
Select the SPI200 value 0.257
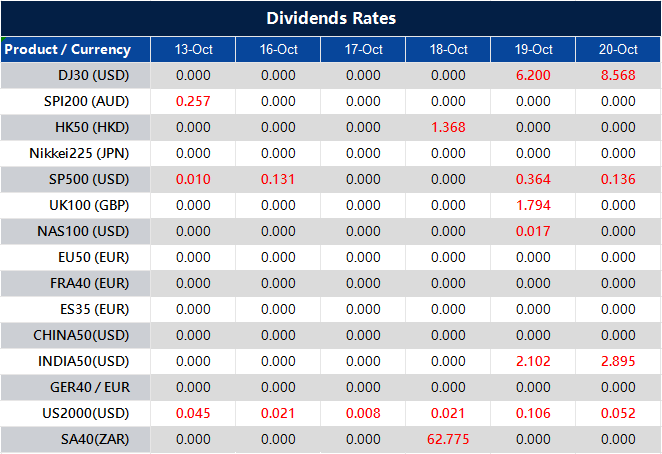[193, 101]
